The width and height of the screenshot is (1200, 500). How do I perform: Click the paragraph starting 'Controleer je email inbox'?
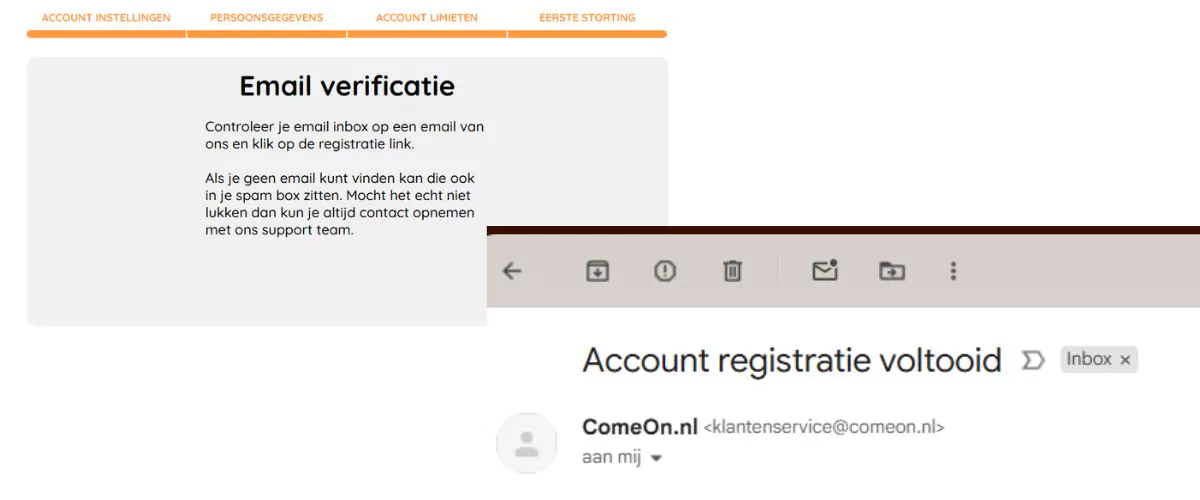[345, 135]
